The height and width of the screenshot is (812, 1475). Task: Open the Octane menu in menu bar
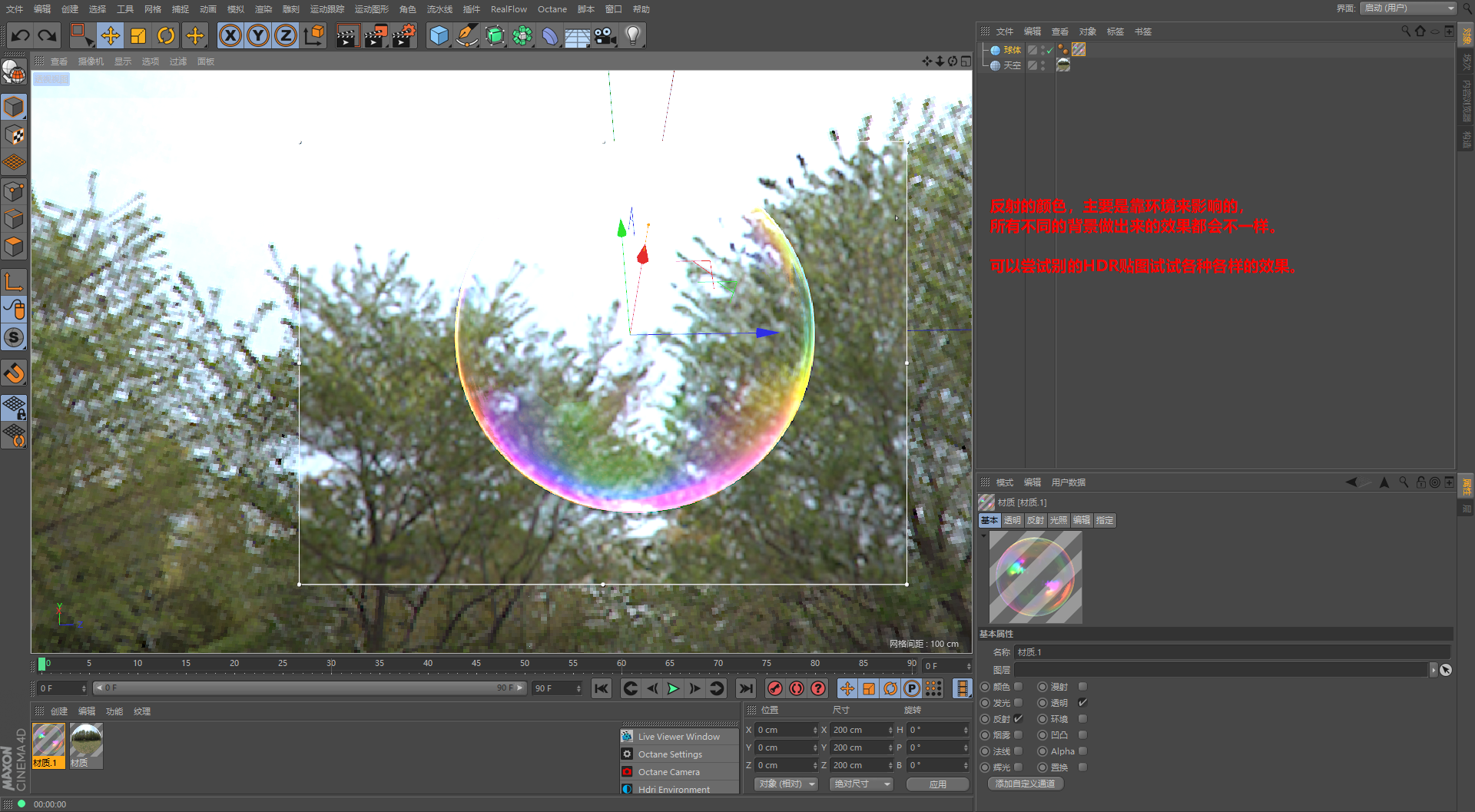click(552, 9)
